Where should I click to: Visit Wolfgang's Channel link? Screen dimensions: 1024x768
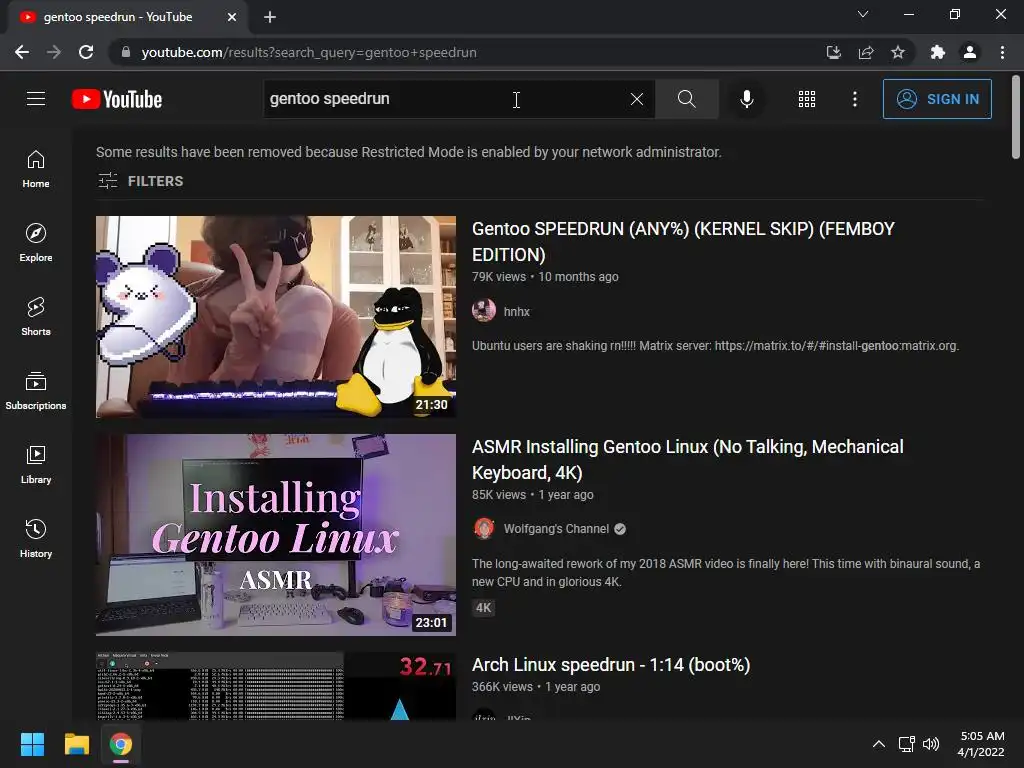pyautogui.click(x=556, y=528)
